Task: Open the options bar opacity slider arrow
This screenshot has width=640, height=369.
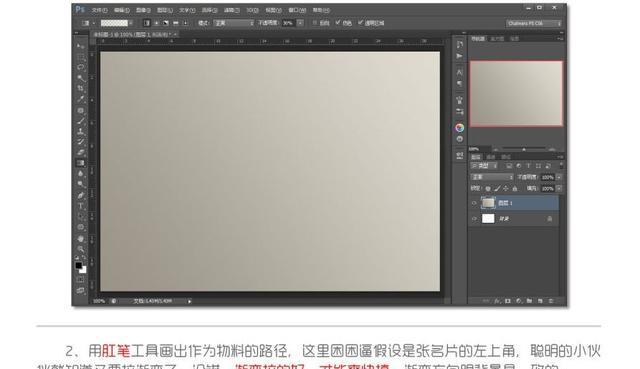Action: pos(300,23)
